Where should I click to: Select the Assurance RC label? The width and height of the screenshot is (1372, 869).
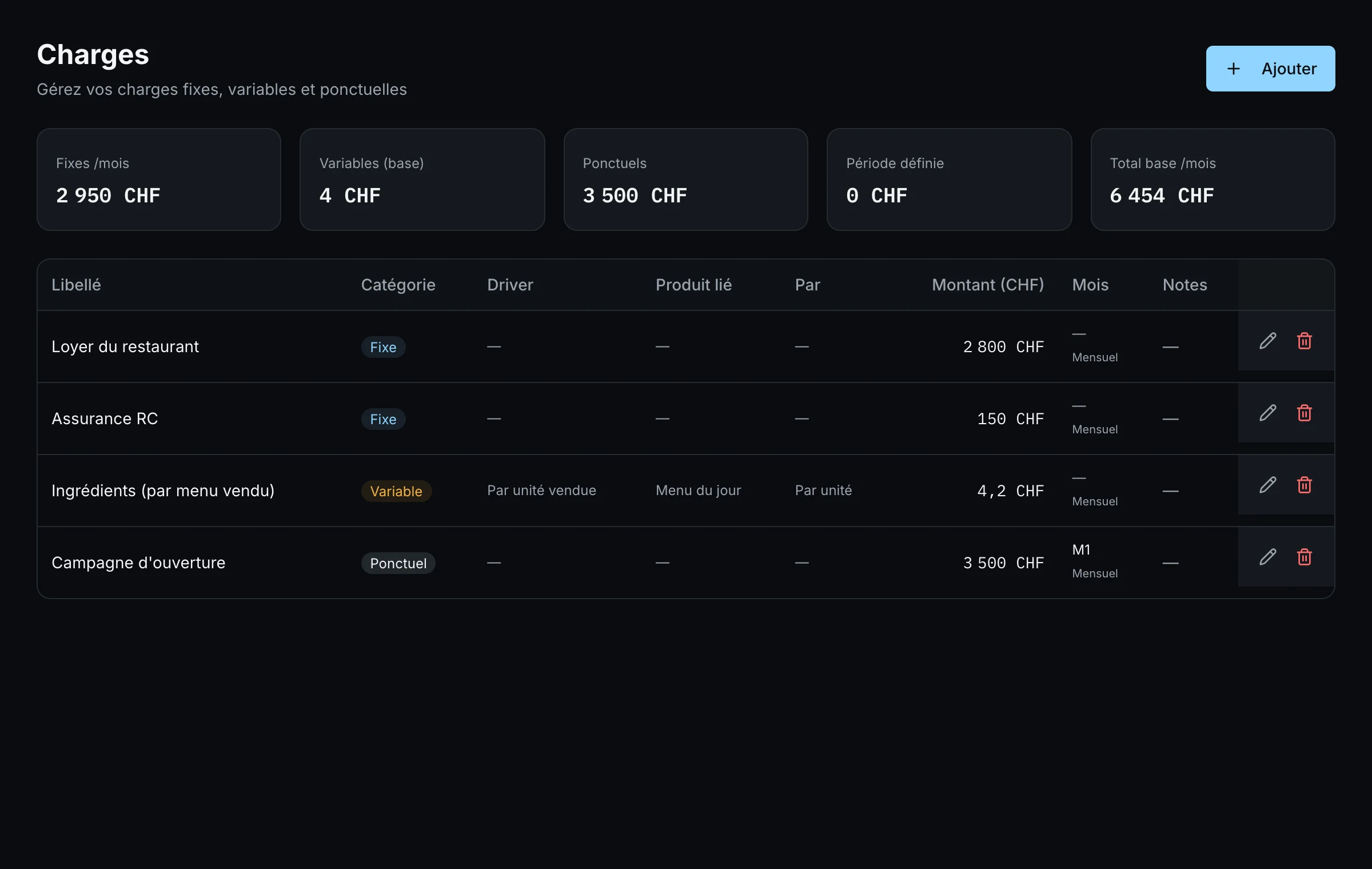point(105,418)
